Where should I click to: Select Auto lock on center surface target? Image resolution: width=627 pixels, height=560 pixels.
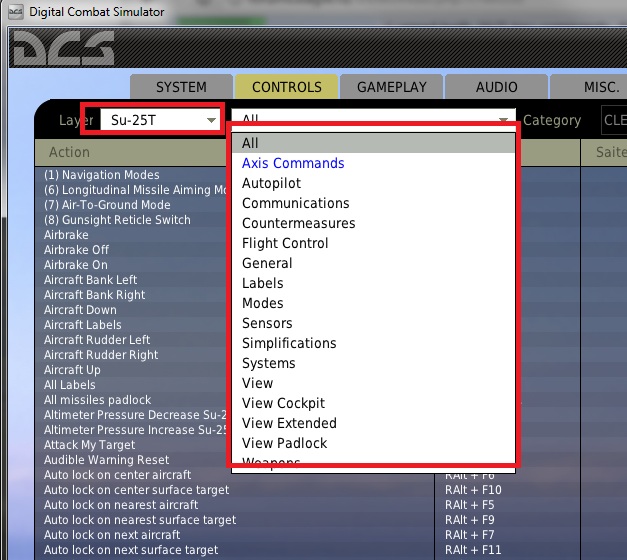(x=136, y=490)
